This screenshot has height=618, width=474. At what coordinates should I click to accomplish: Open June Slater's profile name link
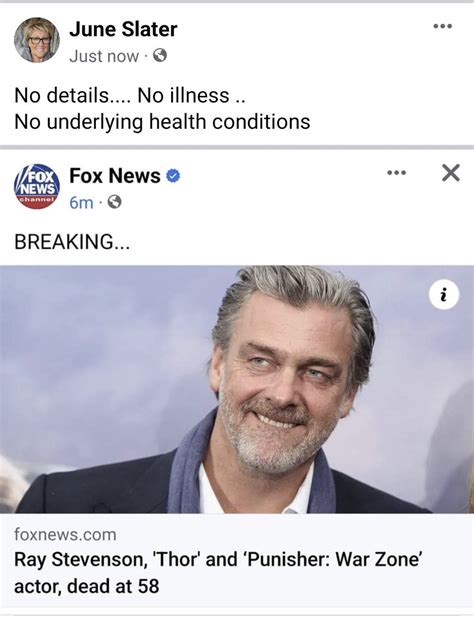click(123, 29)
